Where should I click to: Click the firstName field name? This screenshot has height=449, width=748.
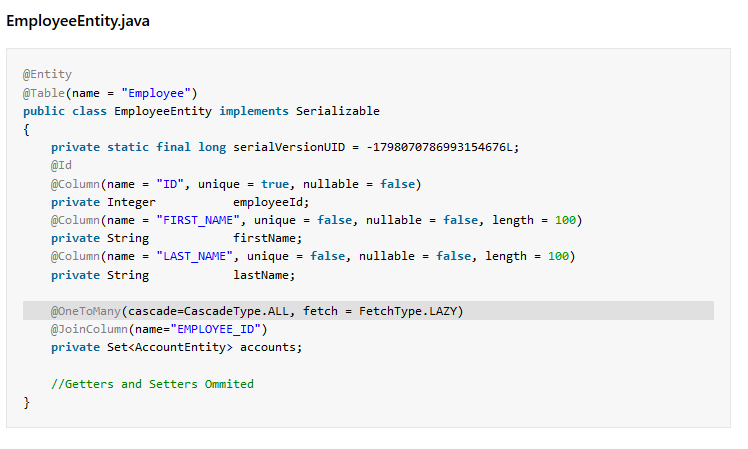[x=264, y=238]
